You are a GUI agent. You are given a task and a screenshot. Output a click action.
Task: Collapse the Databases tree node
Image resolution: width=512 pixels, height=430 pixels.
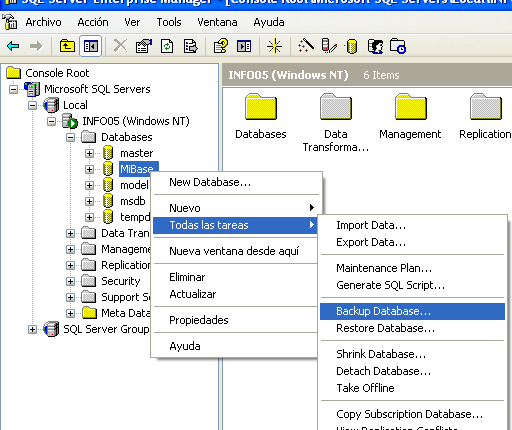70,137
